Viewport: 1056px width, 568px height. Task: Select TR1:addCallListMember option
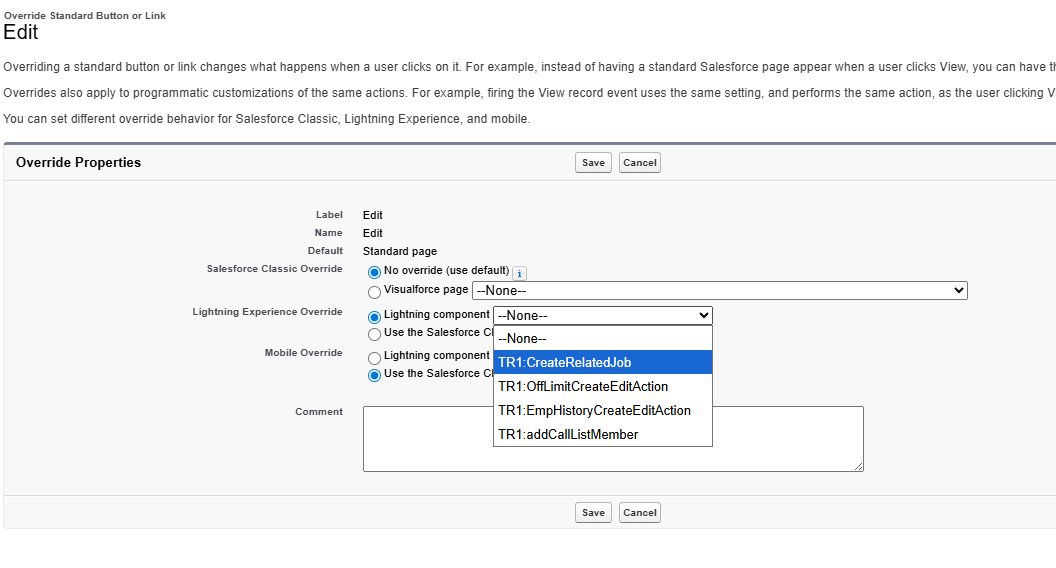pos(602,434)
